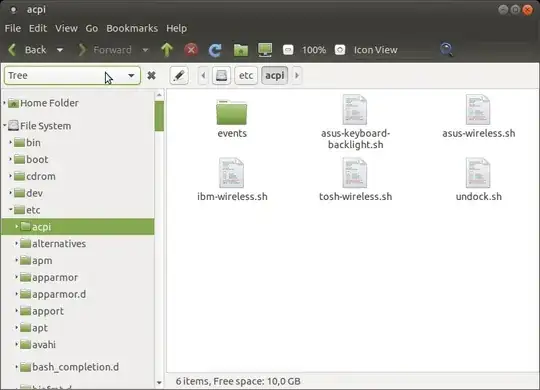Open the Computer toolbar icon
The width and height of the screenshot is (540, 390).
tap(265, 50)
